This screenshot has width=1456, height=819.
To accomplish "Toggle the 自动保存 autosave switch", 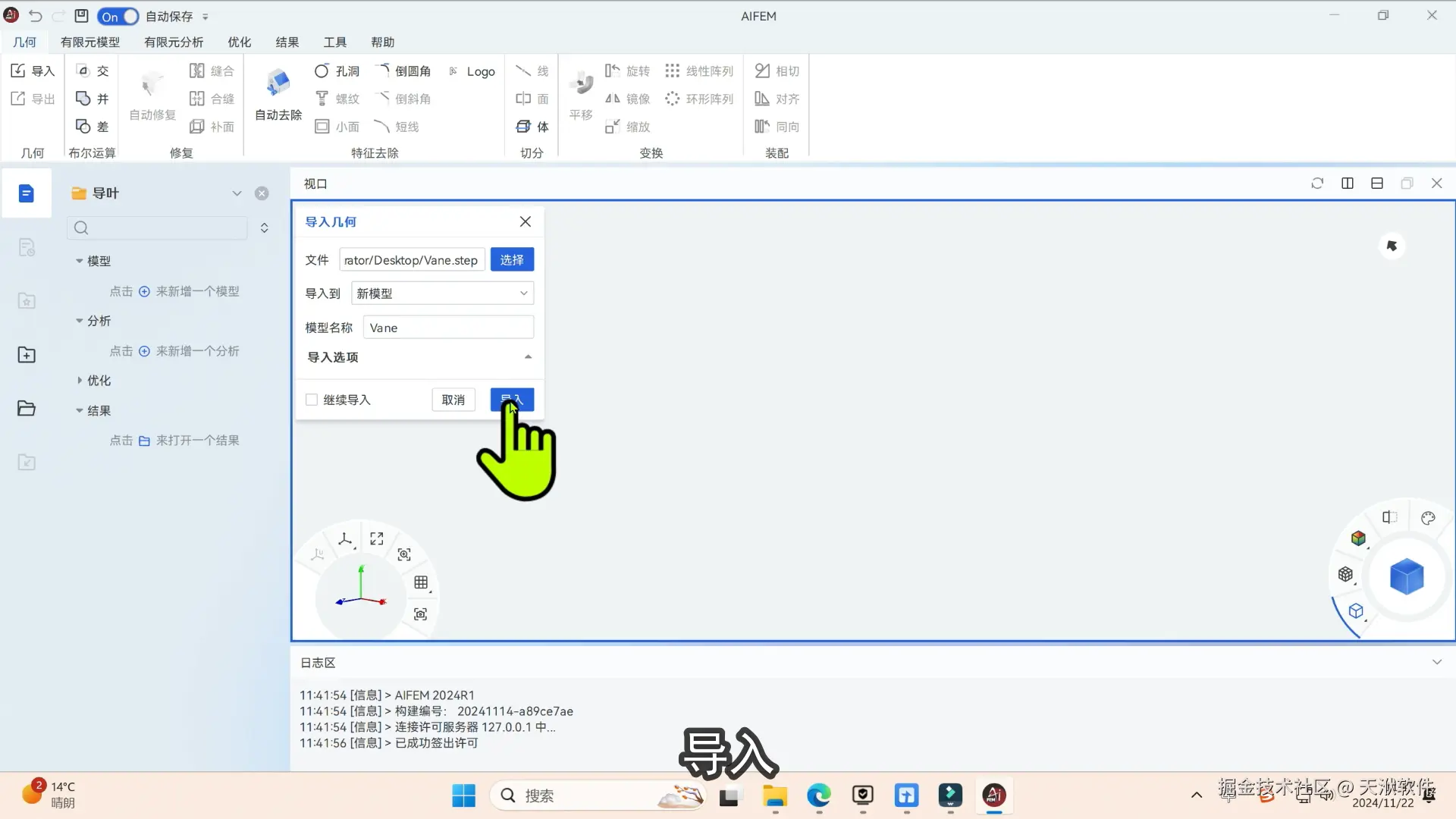I will [118, 16].
